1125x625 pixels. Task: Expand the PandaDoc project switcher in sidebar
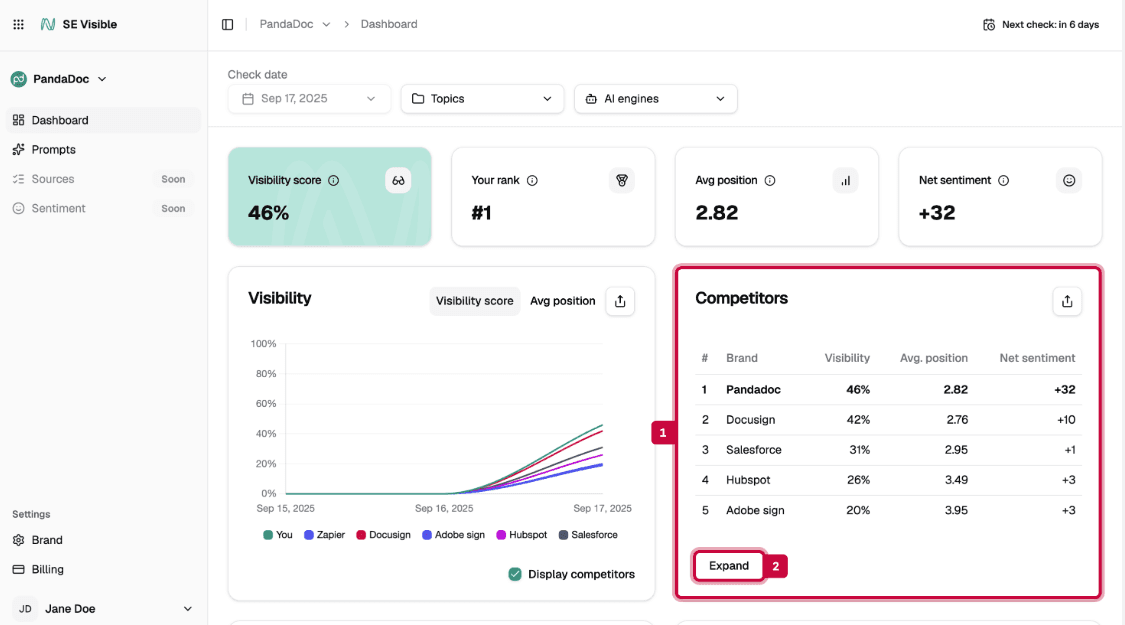102,79
